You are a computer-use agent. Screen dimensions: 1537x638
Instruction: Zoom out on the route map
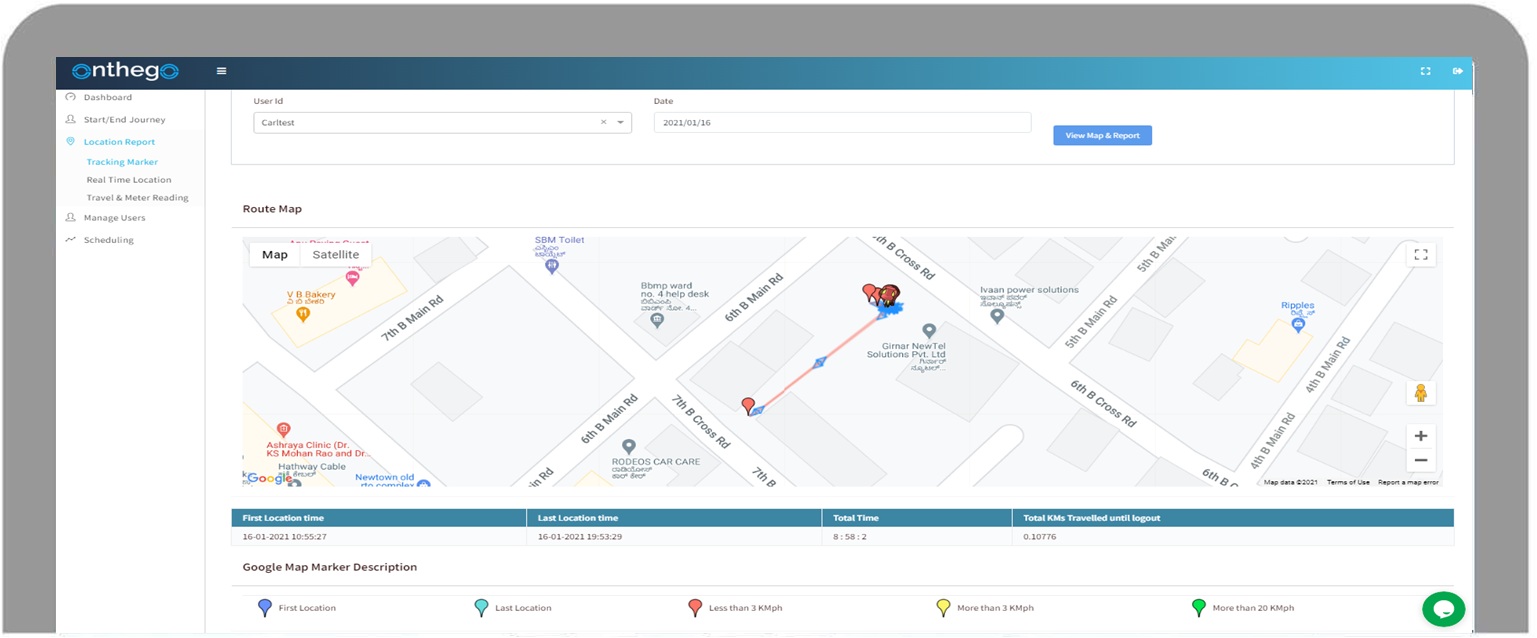[1420, 461]
